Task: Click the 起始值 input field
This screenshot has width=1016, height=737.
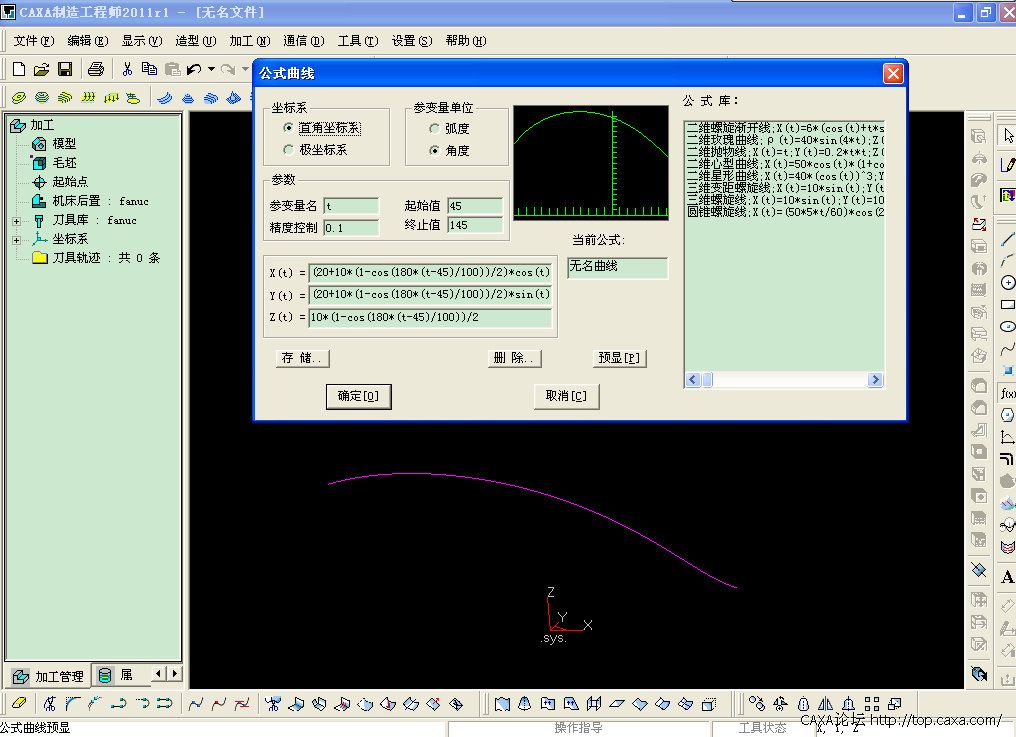Action: (x=475, y=206)
